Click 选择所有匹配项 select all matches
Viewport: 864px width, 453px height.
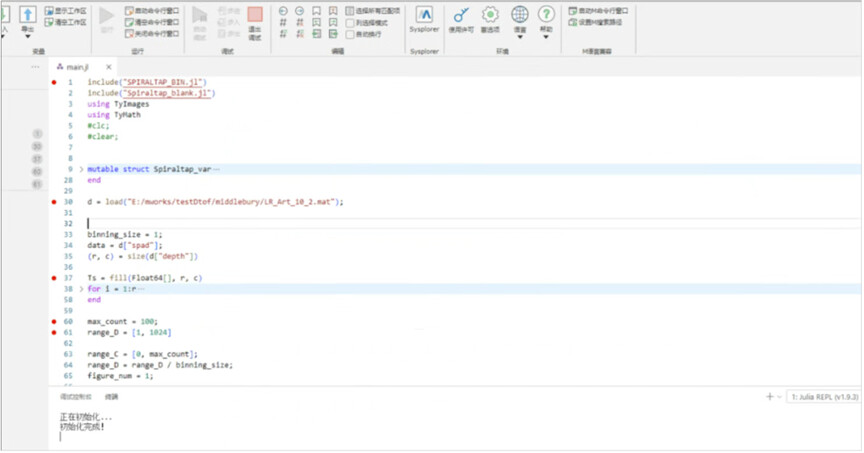coord(373,11)
